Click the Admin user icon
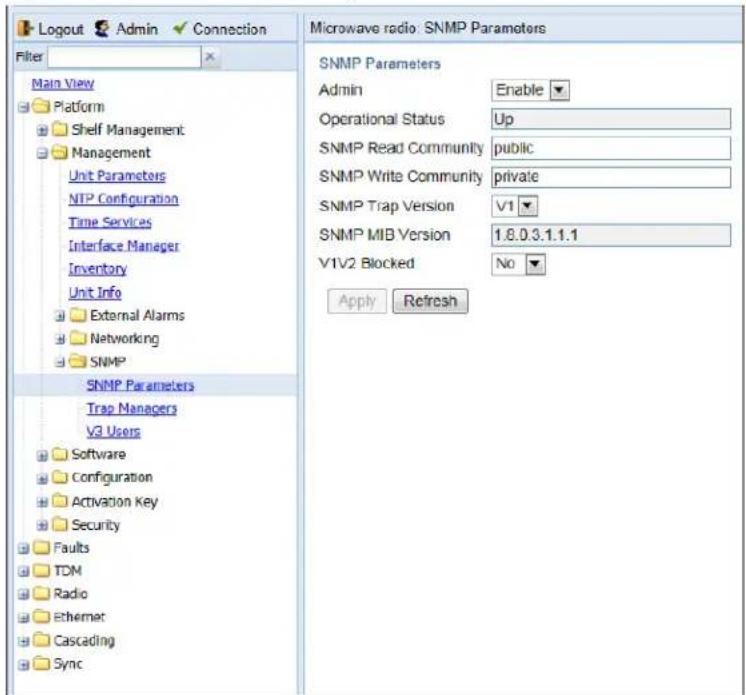 coord(102,29)
